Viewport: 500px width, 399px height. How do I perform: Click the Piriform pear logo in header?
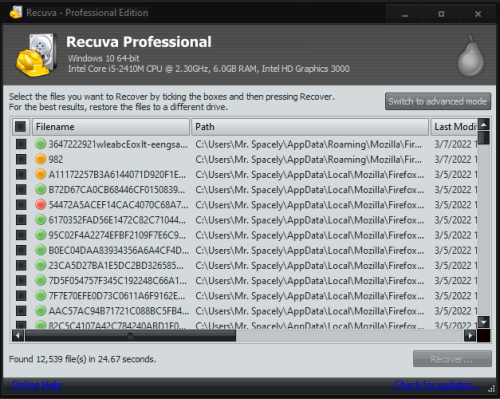(x=471, y=56)
